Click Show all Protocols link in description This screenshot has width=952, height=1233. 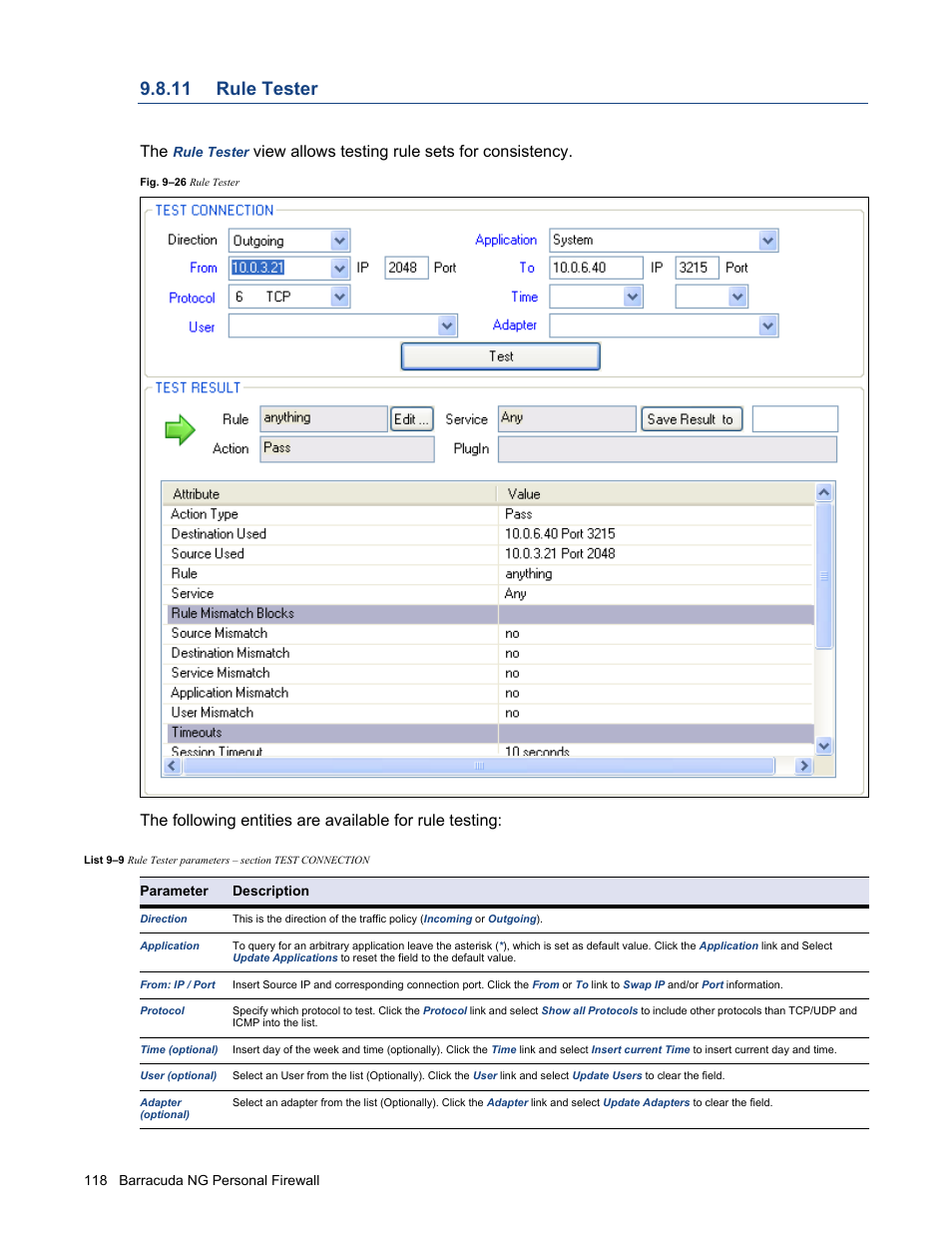590,1010
